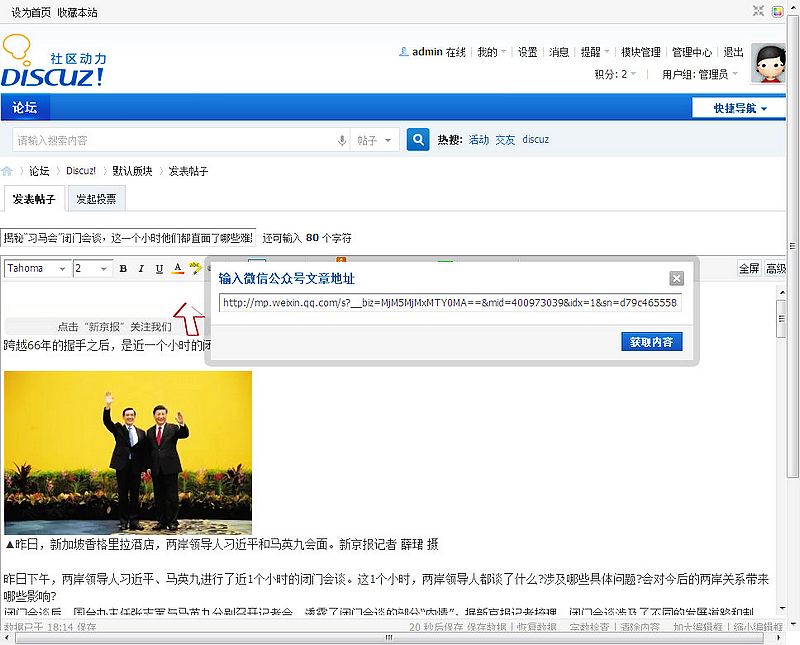Image resolution: width=800 pixels, height=645 pixels.
Task: Expand the 我的 dropdown menu
Action: point(491,52)
